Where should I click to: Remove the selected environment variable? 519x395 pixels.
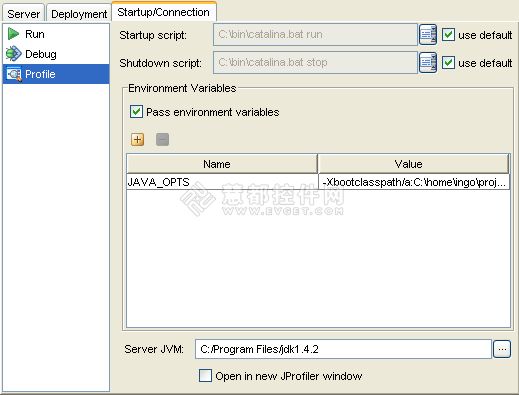pos(162,139)
